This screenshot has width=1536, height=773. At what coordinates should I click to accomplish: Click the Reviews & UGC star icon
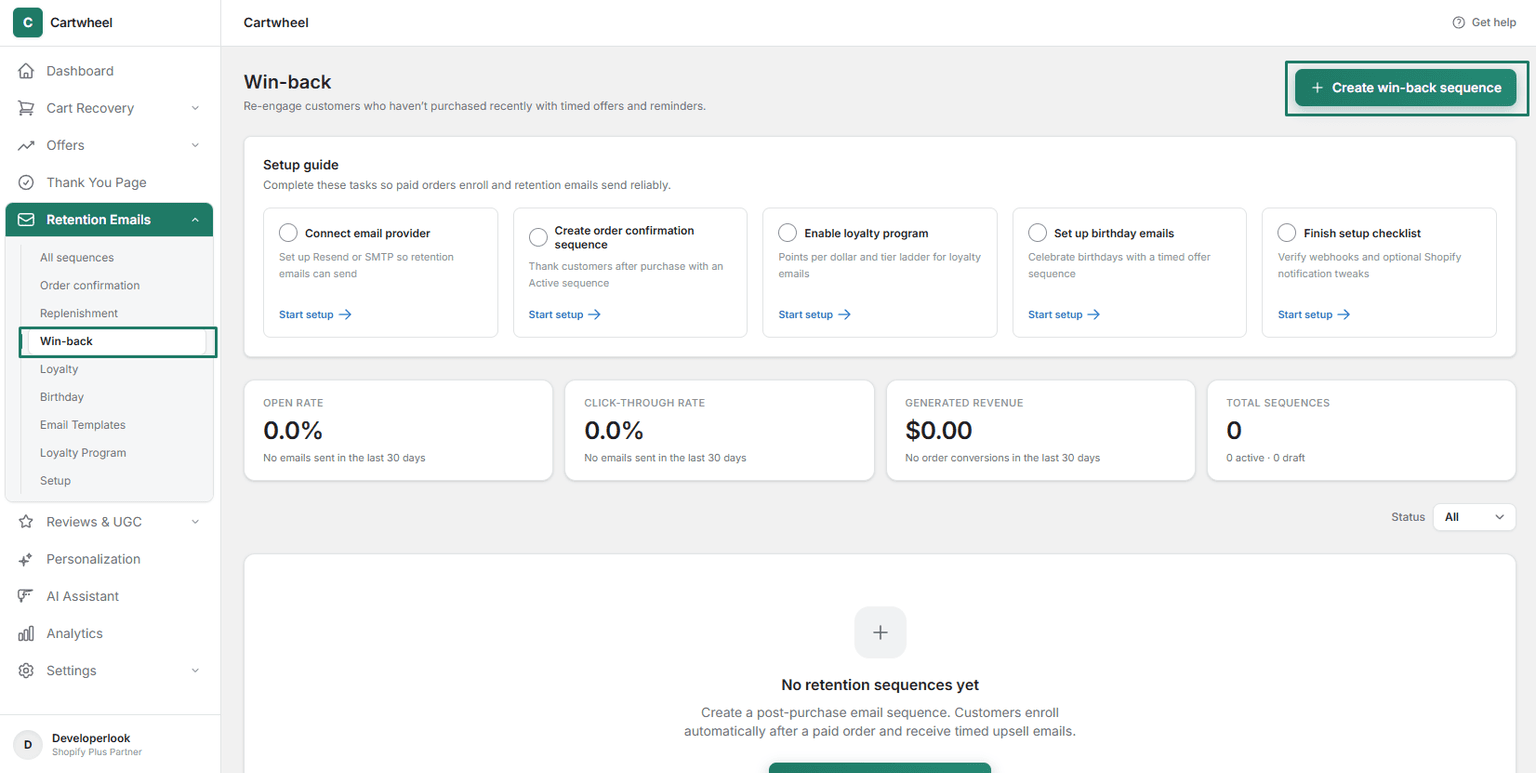[27, 522]
